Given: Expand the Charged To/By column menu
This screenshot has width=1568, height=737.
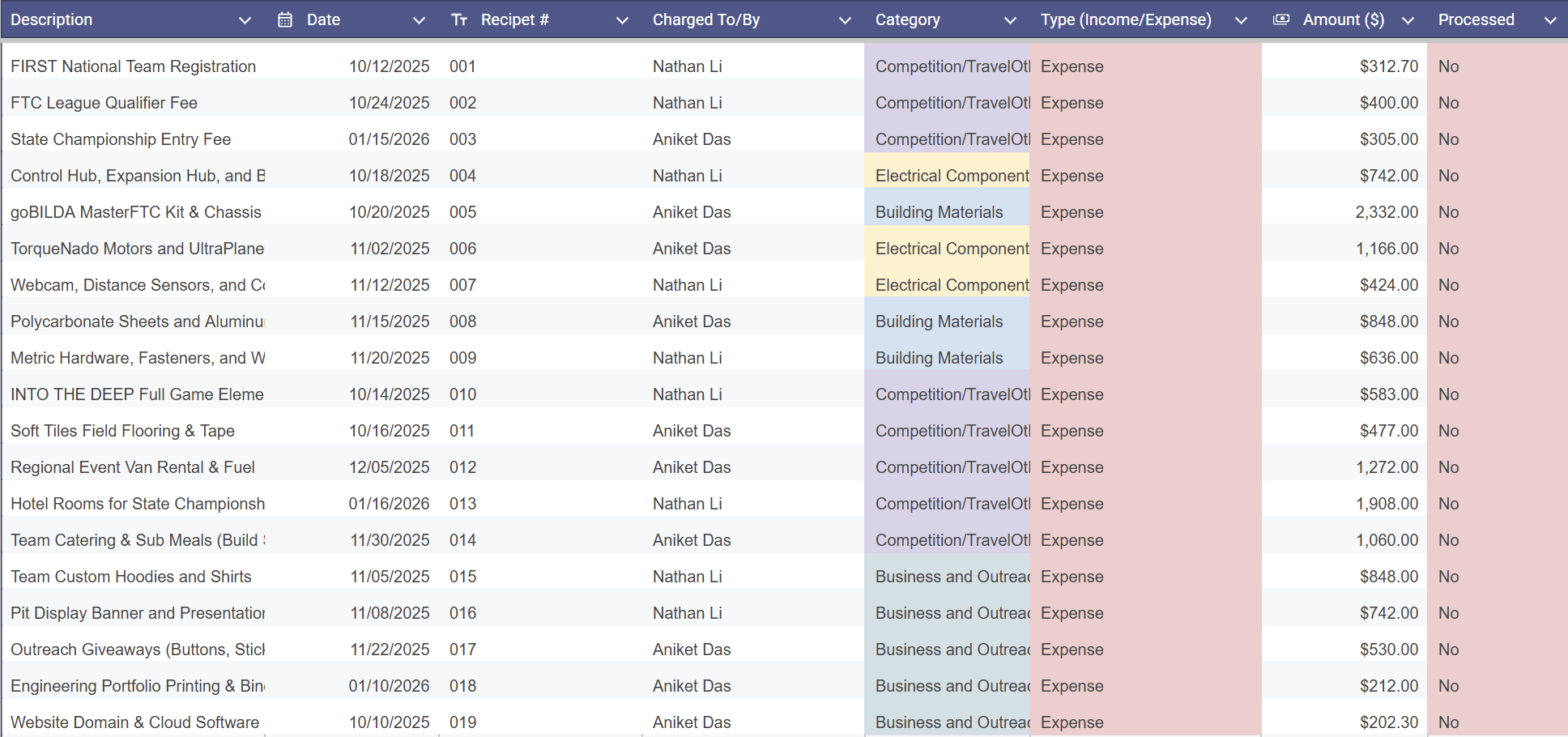Looking at the screenshot, I should click(845, 20).
